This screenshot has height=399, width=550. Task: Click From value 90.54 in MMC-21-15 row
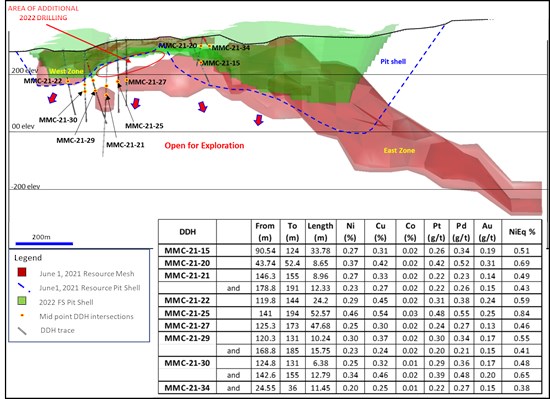click(265, 251)
